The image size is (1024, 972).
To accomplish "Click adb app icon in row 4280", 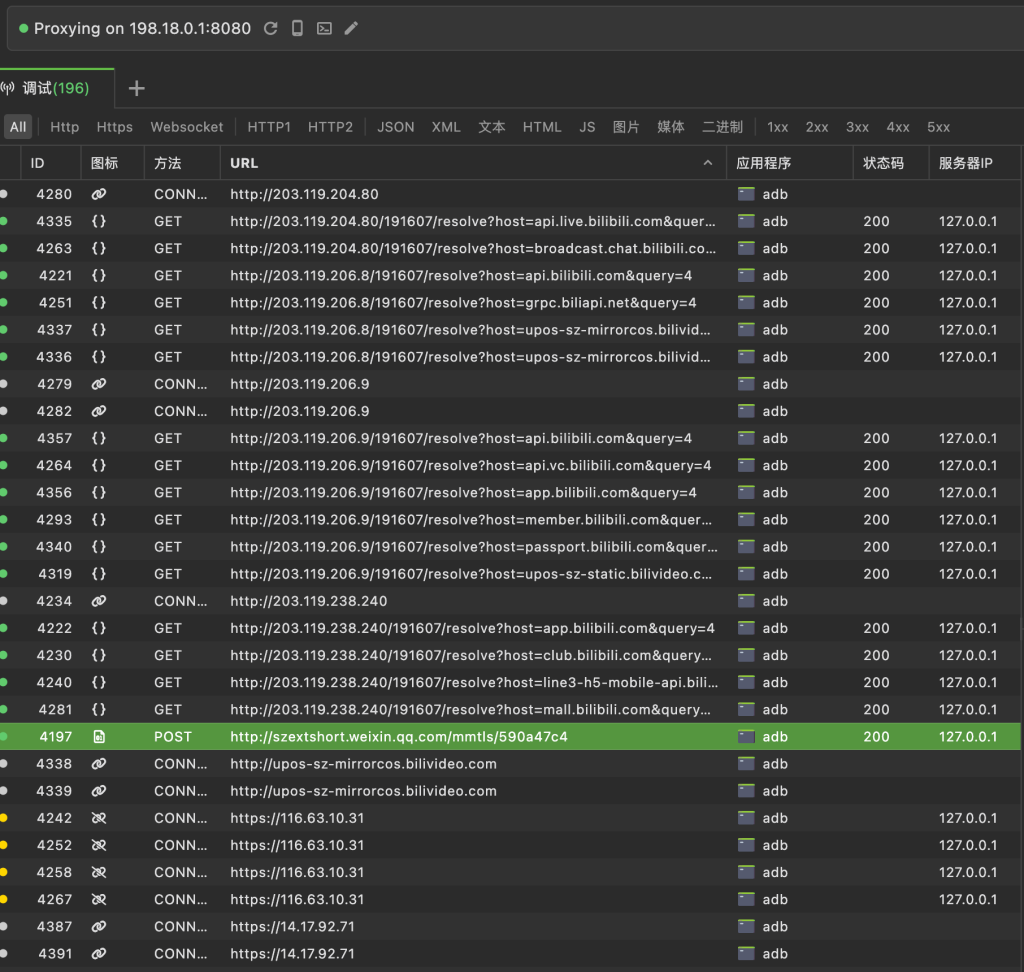I will click(746, 194).
